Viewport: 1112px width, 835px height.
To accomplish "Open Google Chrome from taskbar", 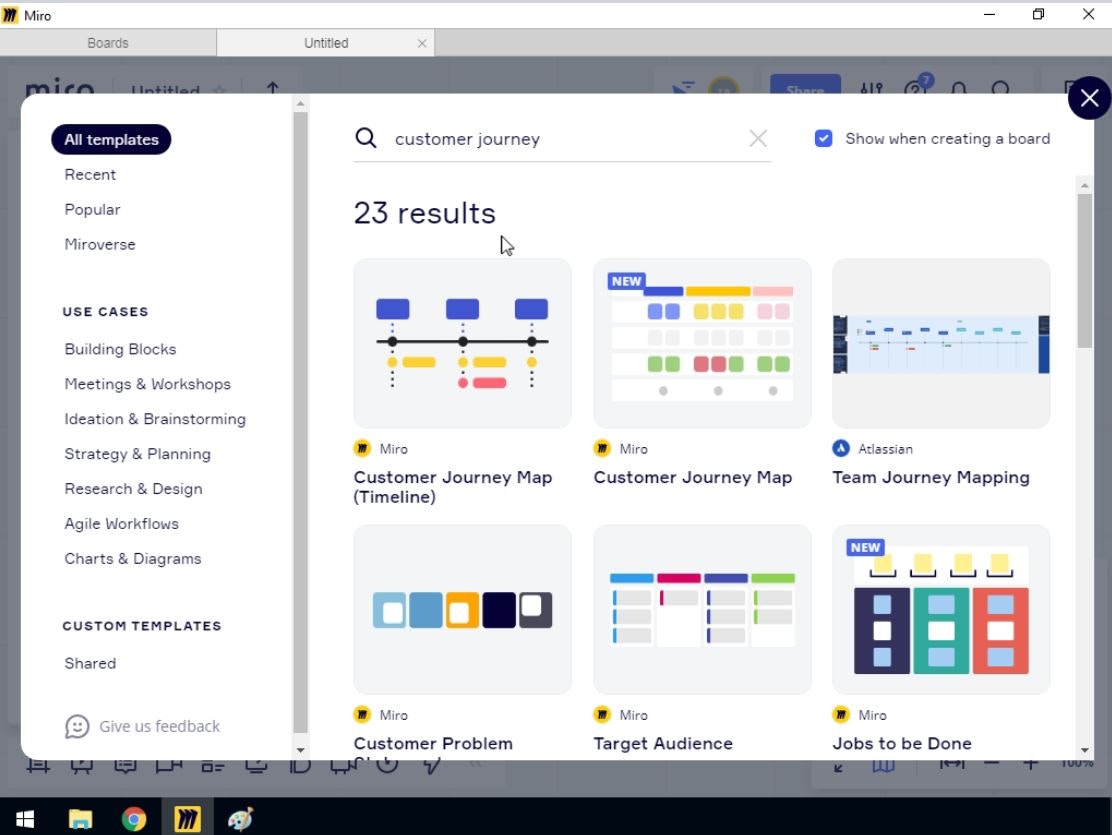I will click(x=133, y=819).
